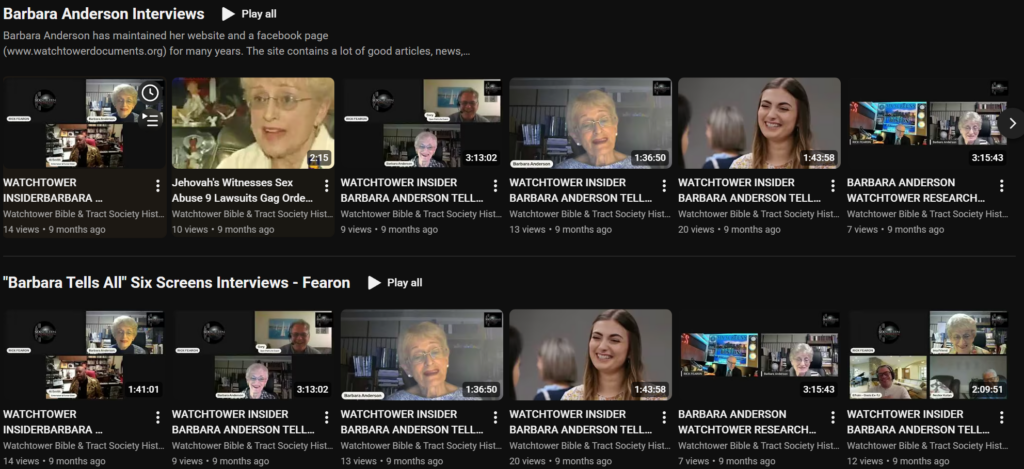The image size is (1024, 469).
Task: Click the Barbara Anderson playlist description text
Action: point(236,43)
